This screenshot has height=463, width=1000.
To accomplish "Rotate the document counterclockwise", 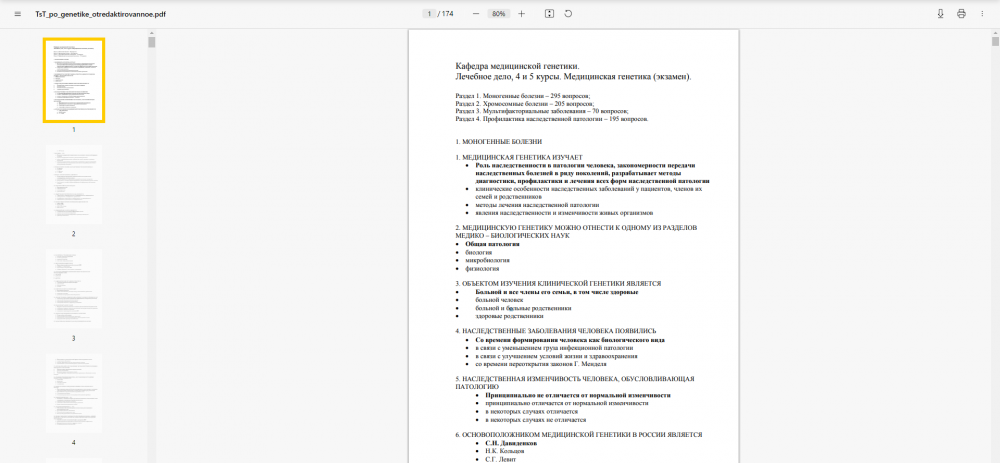I will pyautogui.click(x=568, y=13).
